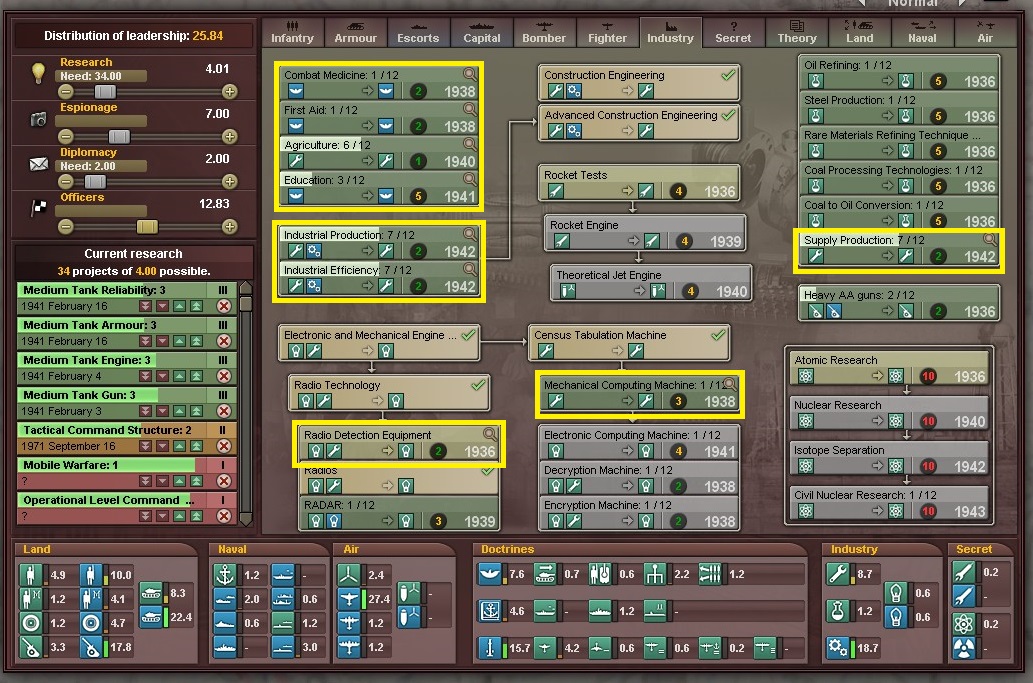Select Oil Refining technology
Viewport: 1033px width, 683px height.
[x=899, y=73]
